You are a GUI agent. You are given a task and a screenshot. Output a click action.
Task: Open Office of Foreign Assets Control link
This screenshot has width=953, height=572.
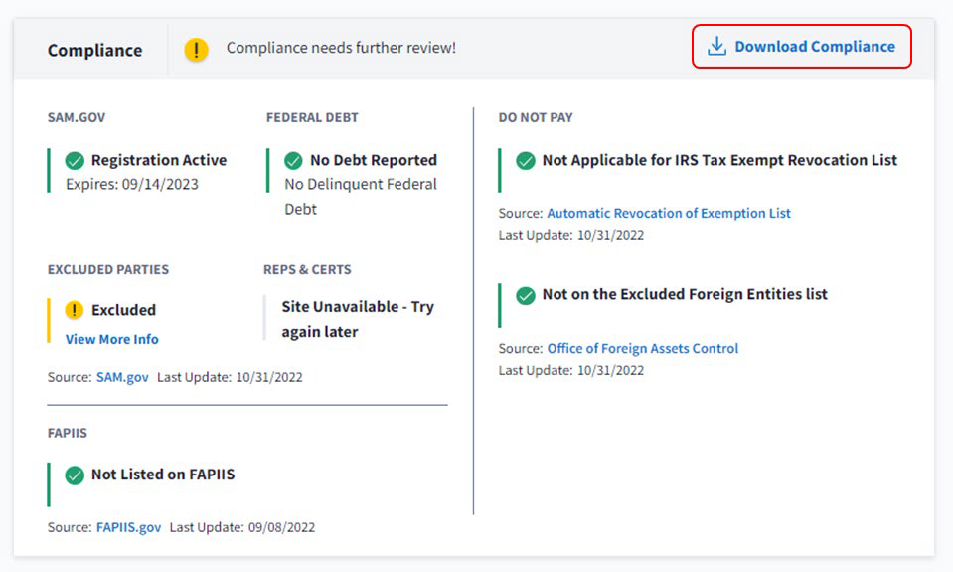pyautogui.click(x=642, y=349)
